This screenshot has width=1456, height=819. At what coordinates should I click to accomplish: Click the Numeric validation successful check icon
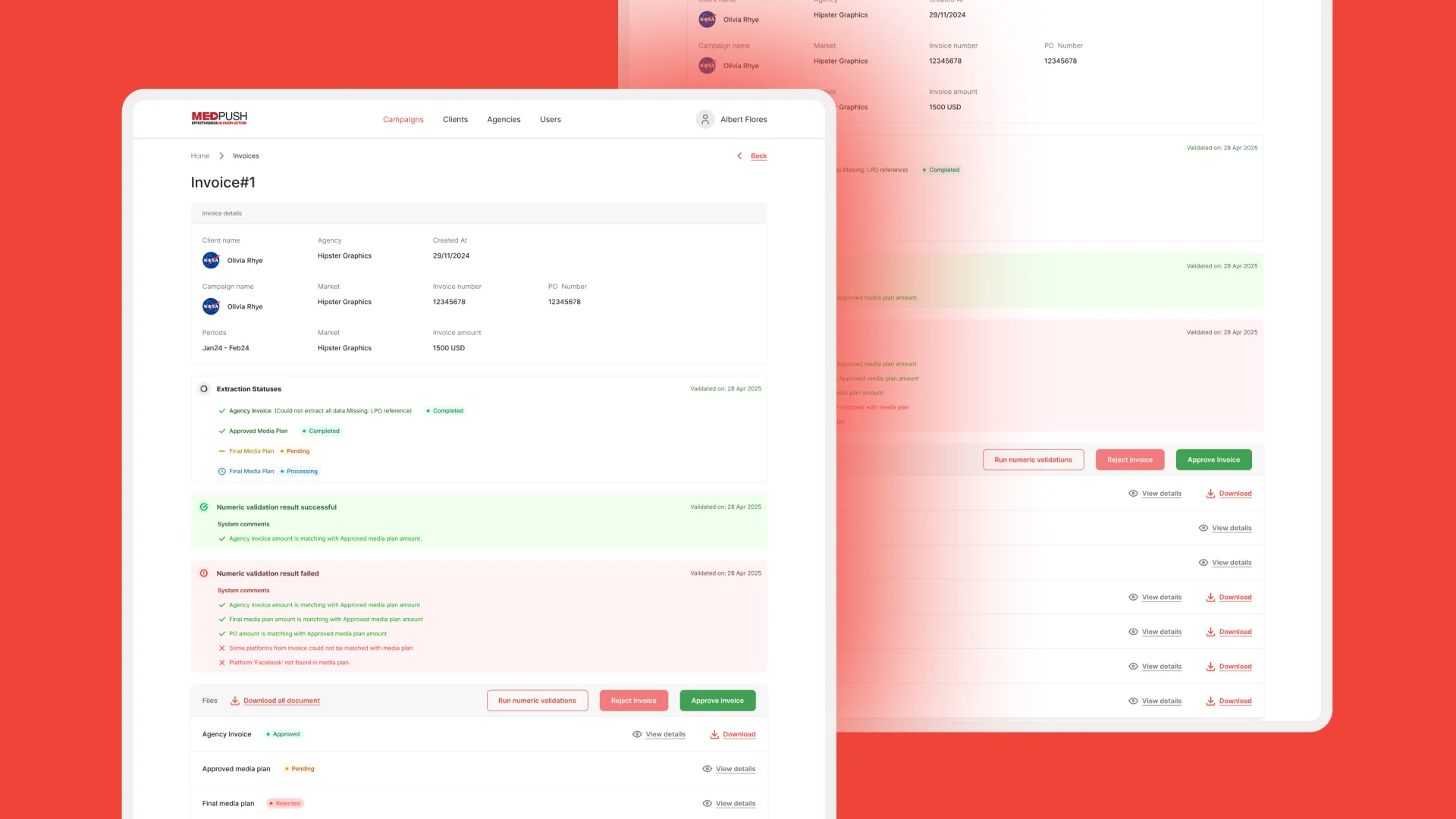point(204,507)
